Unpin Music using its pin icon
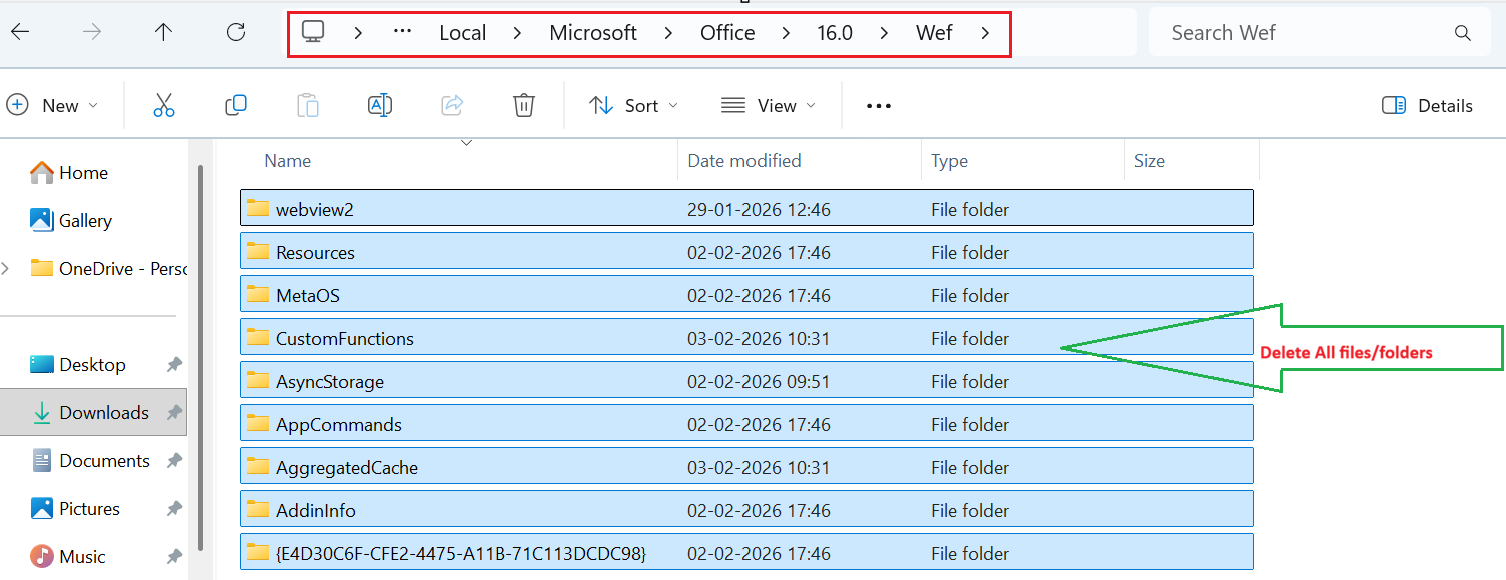The width and height of the screenshot is (1506, 580). tap(174, 557)
